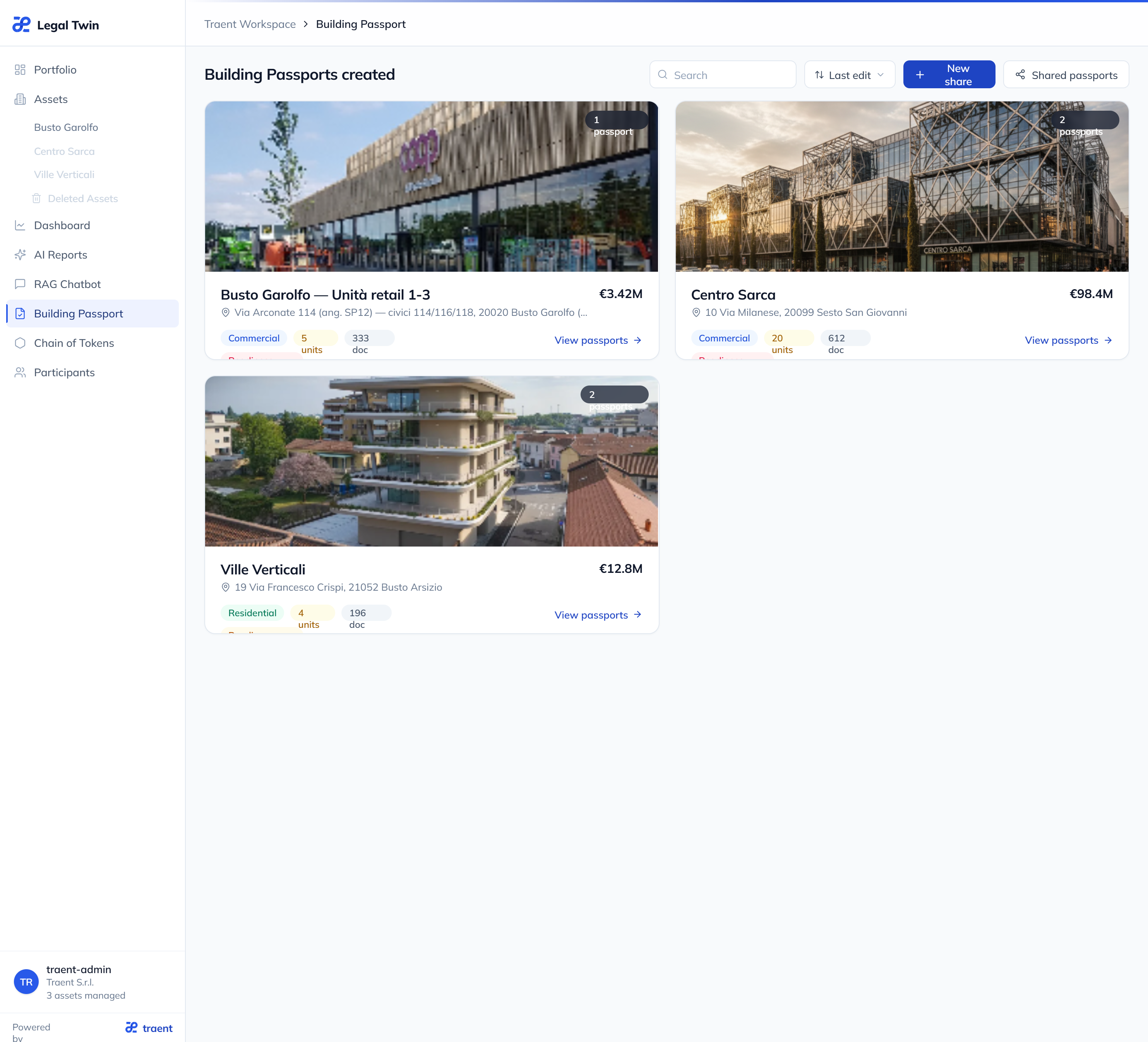Click the Legal Twin logo icon
This screenshot has height=1042, width=1148.
[21, 24]
